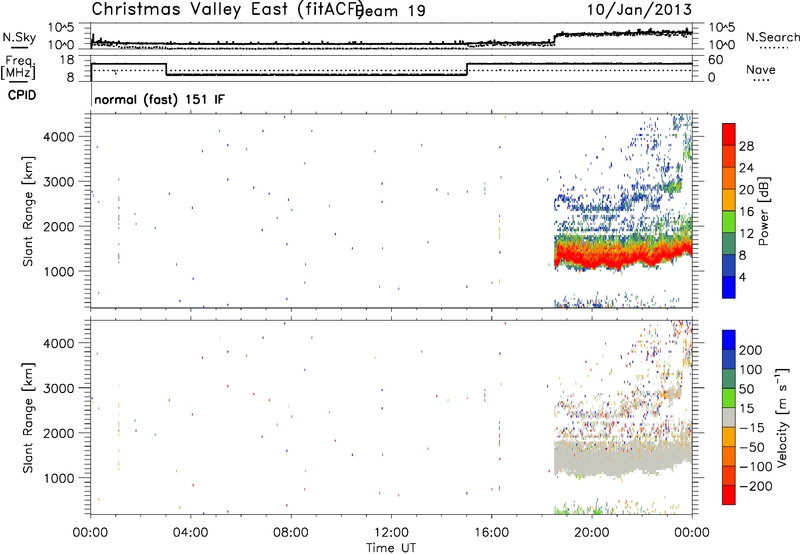Click the '20:00' time tick label
The image size is (800, 554).
coord(591,533)
